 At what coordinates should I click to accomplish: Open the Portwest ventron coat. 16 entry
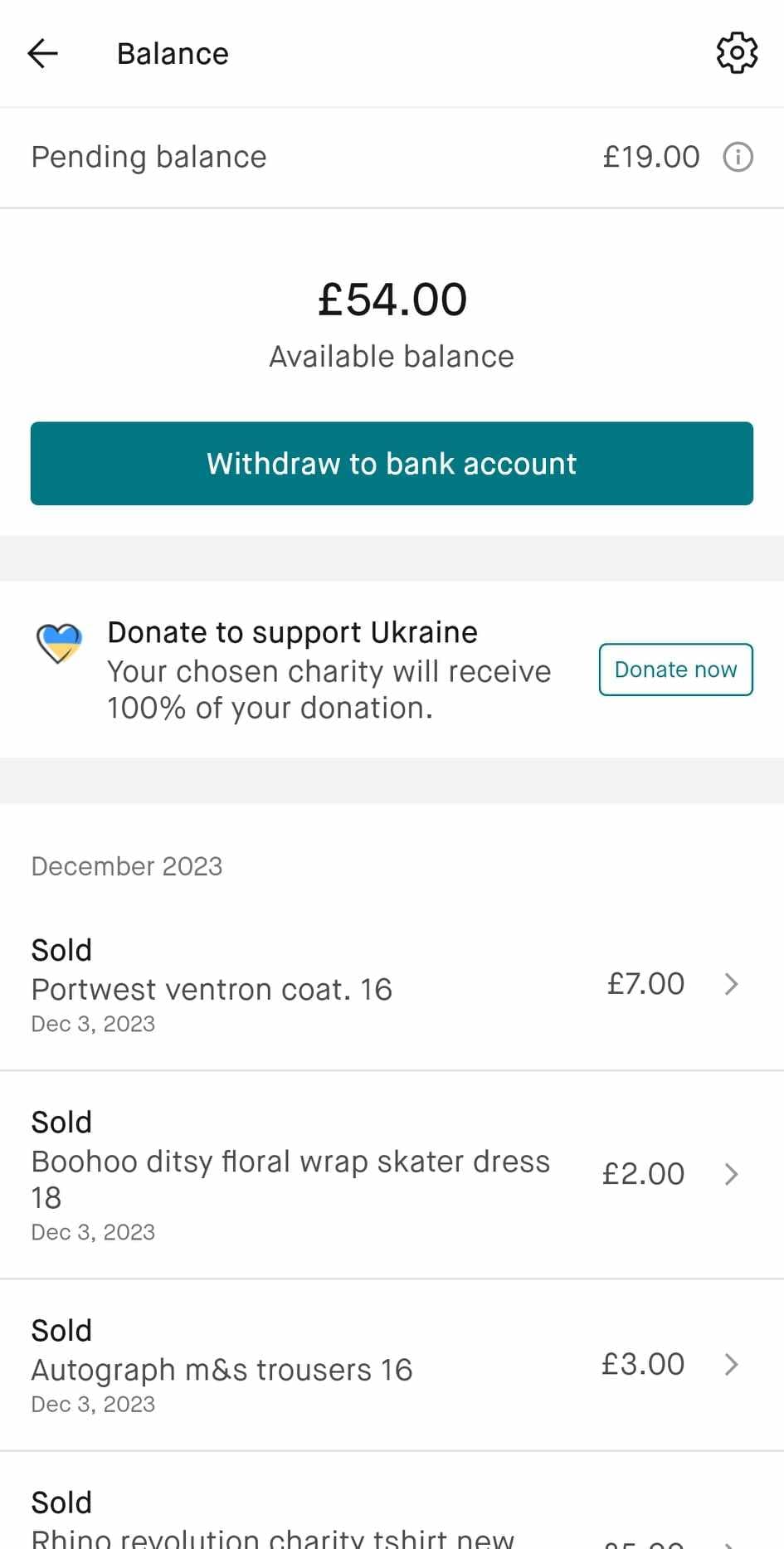212,989
